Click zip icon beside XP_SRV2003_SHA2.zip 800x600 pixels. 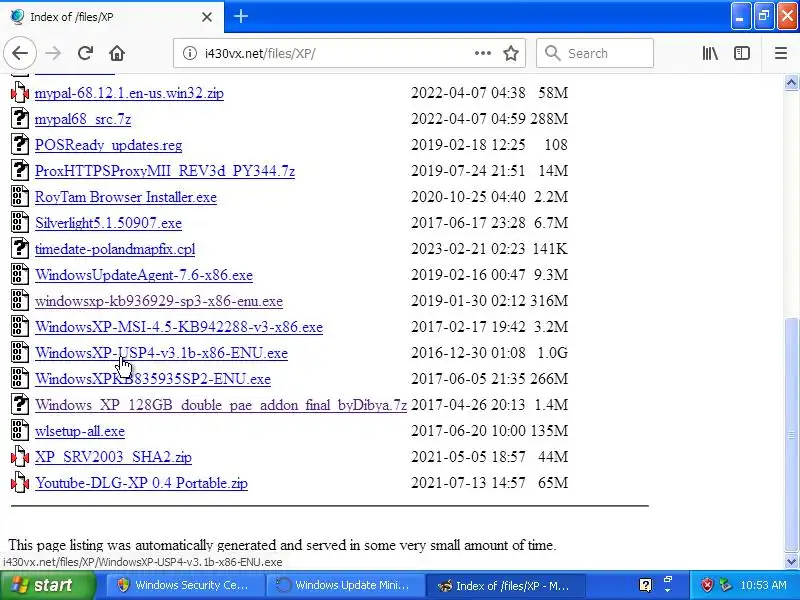coord(20,457)
